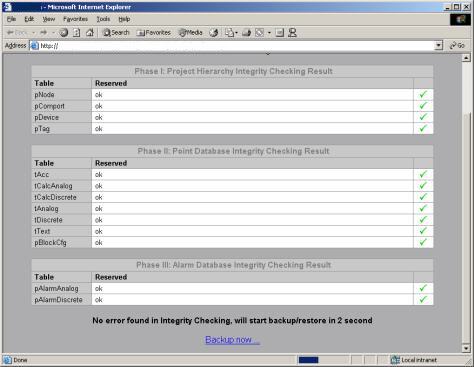The width and height of the screenshot is (474, 367).
Task: Click the Go button
Action: pos(457,46)
